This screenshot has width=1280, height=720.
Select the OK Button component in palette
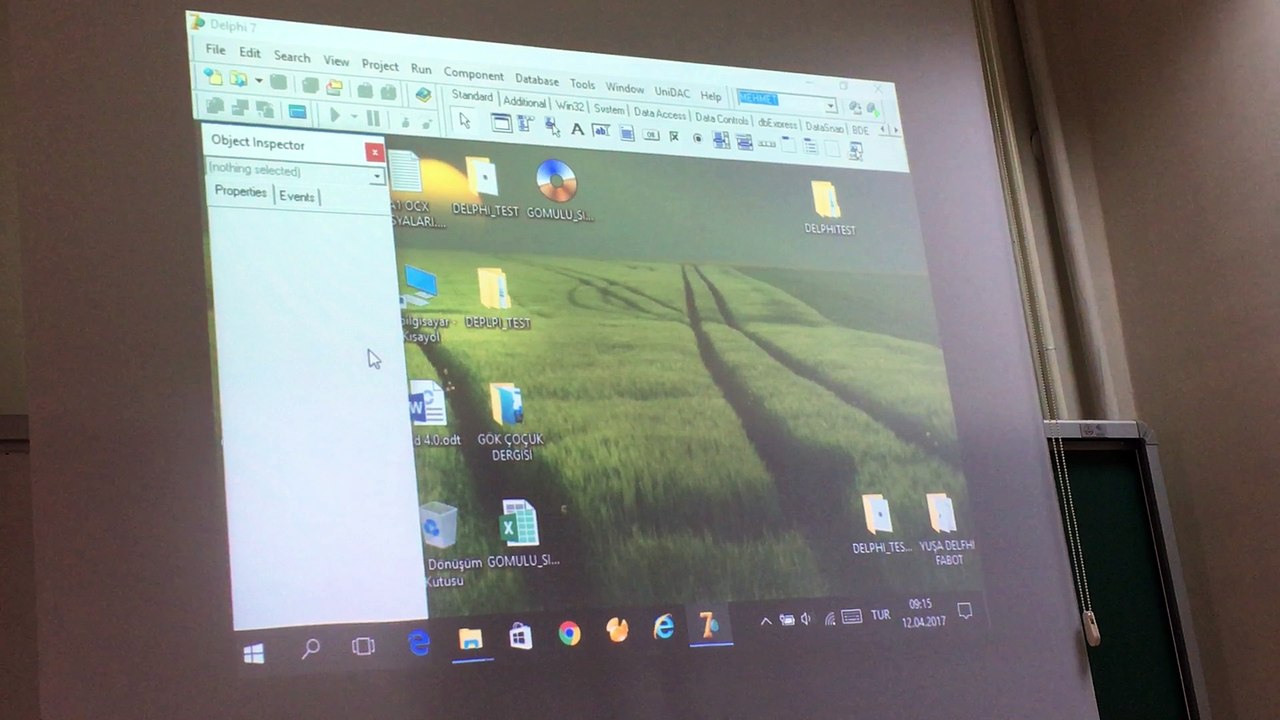pyautogui.click(x=651, y=135)
